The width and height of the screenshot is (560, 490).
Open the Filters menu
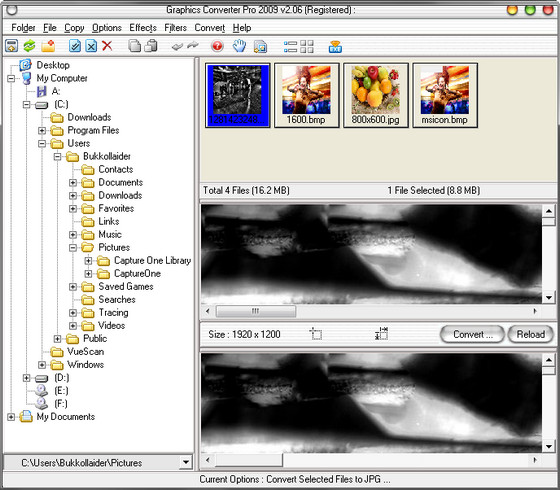(x=175, y=28)
